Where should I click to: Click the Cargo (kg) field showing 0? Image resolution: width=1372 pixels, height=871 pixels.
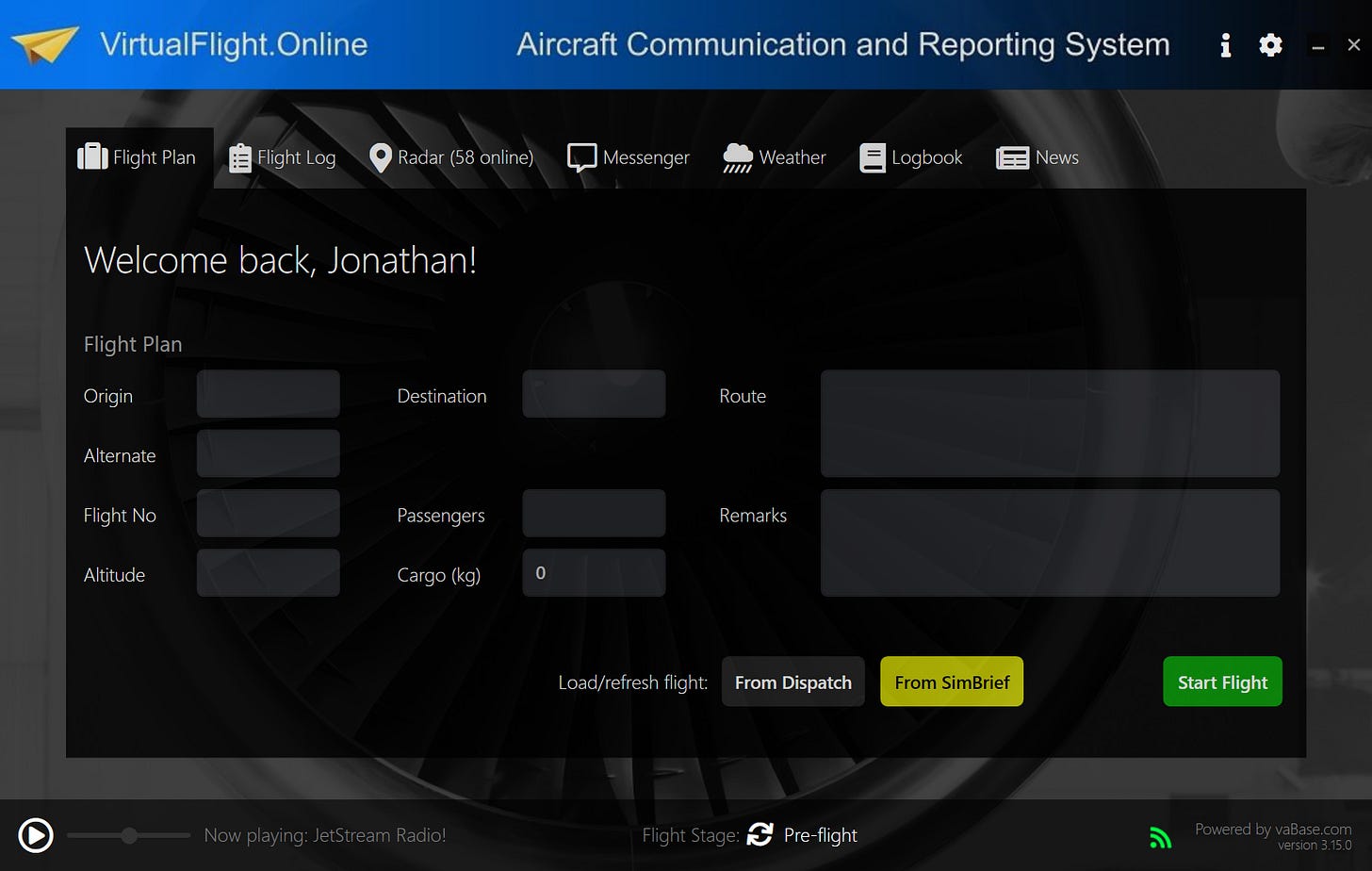594,572
